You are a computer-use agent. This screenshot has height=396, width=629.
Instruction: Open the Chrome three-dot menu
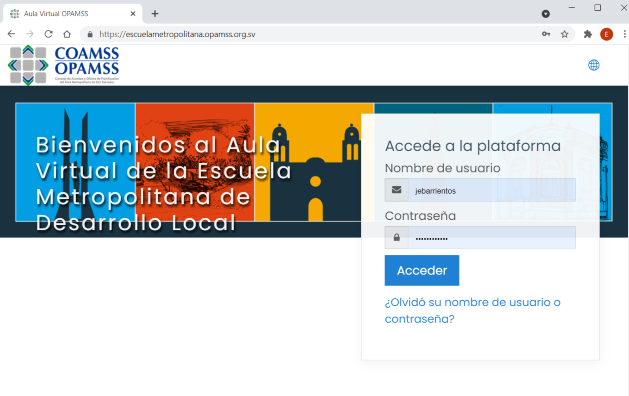point(624,34)
